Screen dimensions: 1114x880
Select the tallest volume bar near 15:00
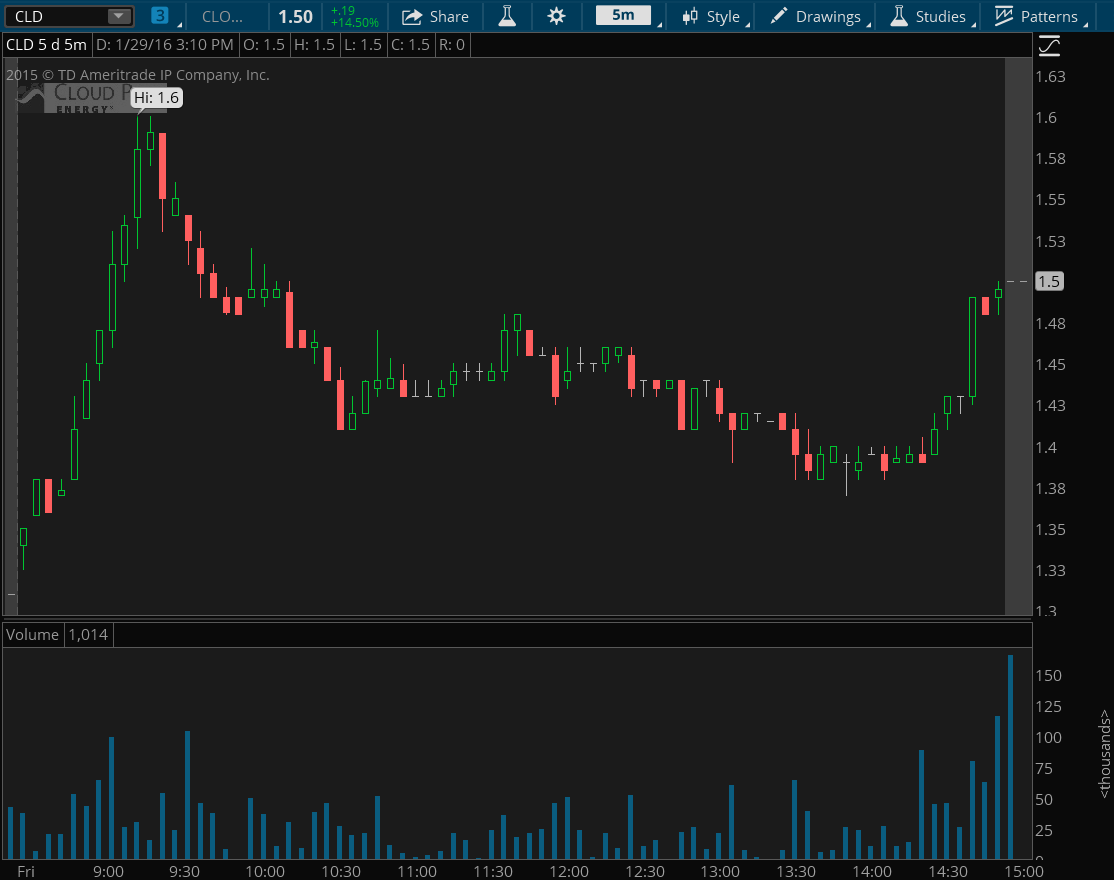pos(1010,756)
